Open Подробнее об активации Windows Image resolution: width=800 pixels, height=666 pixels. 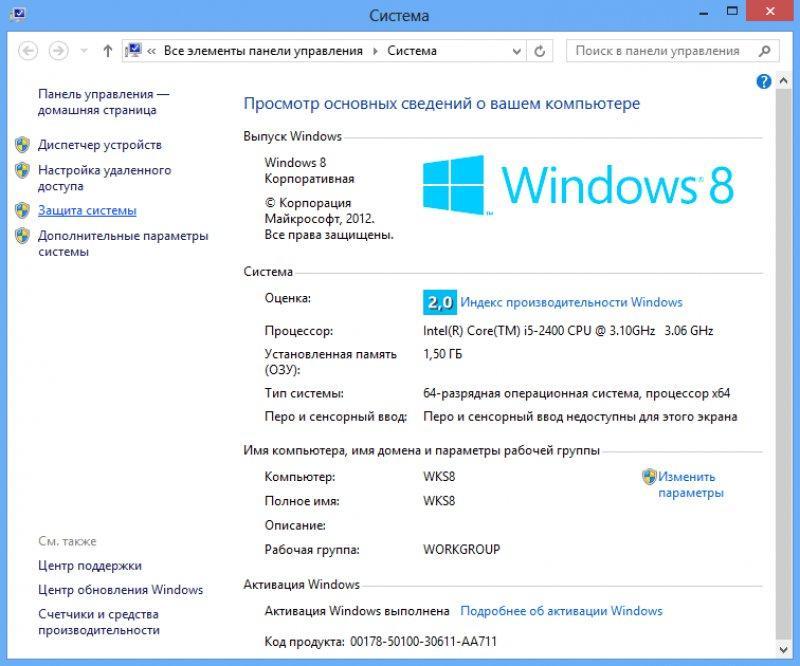click(x=561, y=611)
